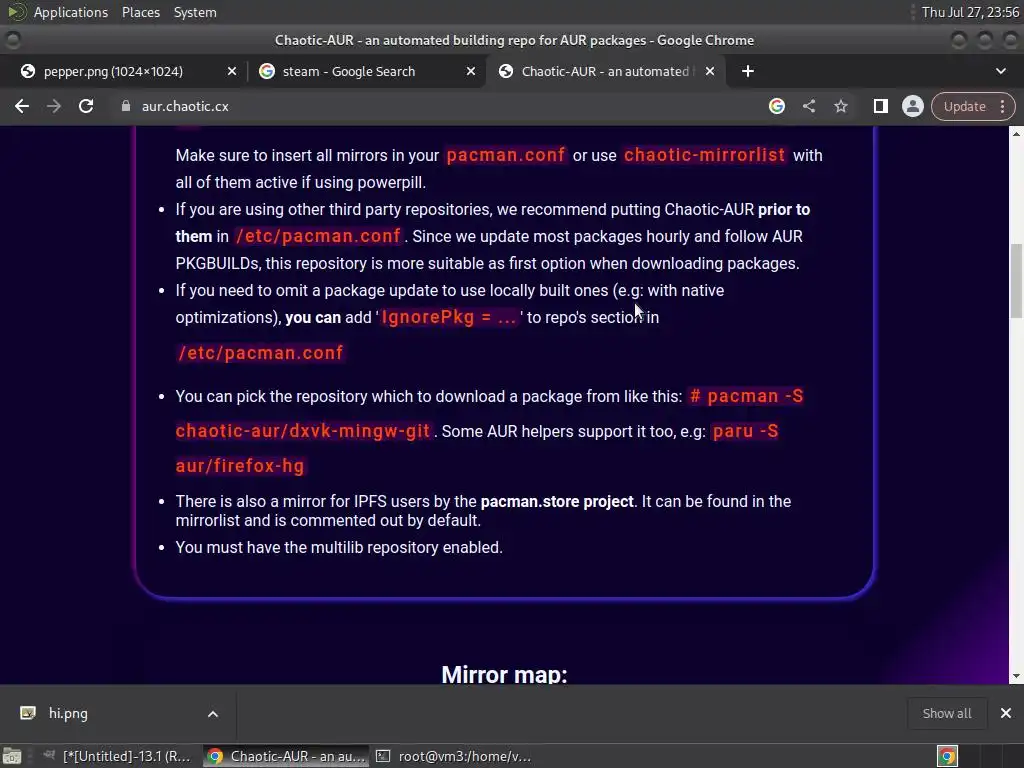Close the pepper.png tab
This screenshot has height=768, width=1024.
(x=232, y=71)
